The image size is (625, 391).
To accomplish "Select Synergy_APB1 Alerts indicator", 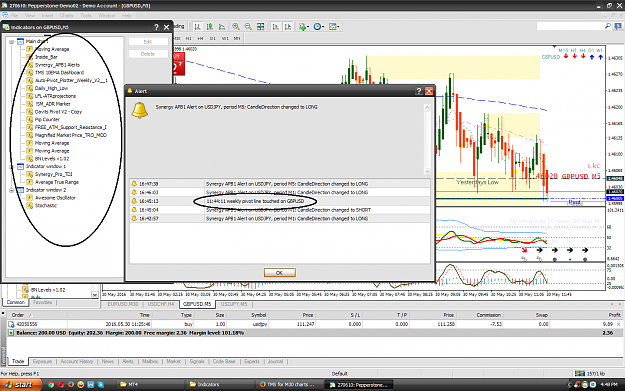I will [x=57, y=65].
